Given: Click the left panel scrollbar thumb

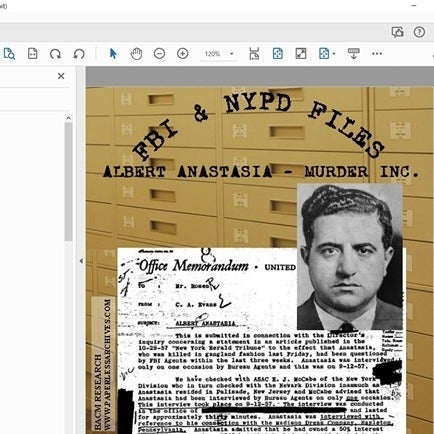Looking at the screenshot, I should pyautogui.click(x=68, y=182).
